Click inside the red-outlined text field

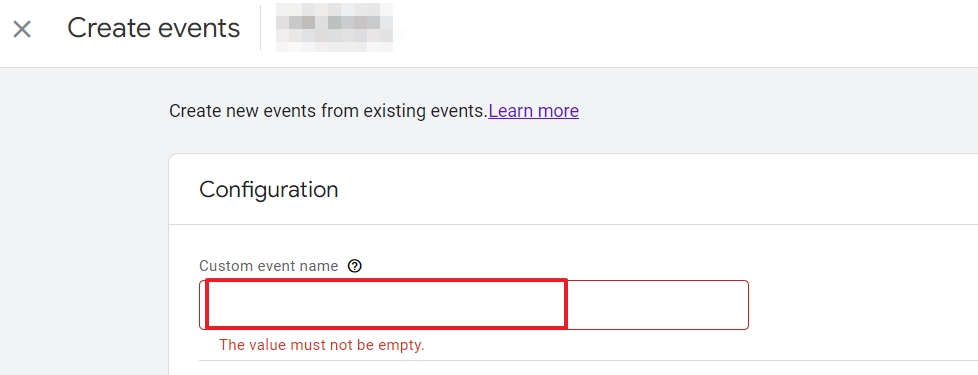(x=474, y=305)
